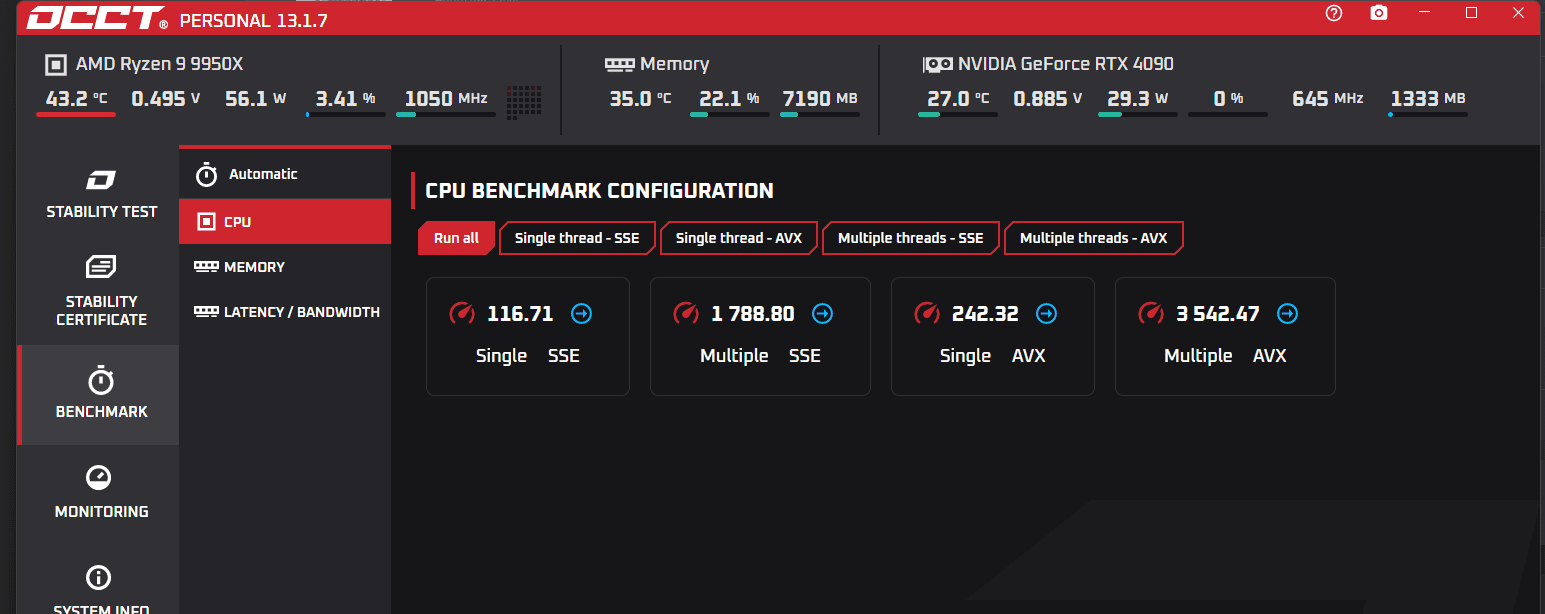Click the gauge icon on the Multiple AVX card
This screenshot has width=1545, height=614.
1151,314
